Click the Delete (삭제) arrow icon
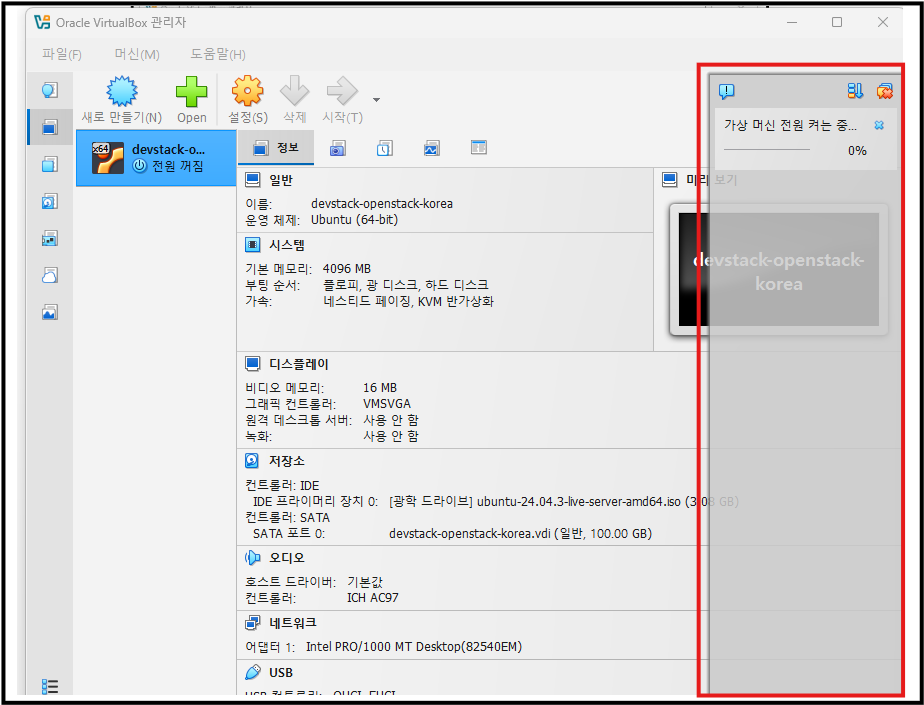 pos(295,91)
